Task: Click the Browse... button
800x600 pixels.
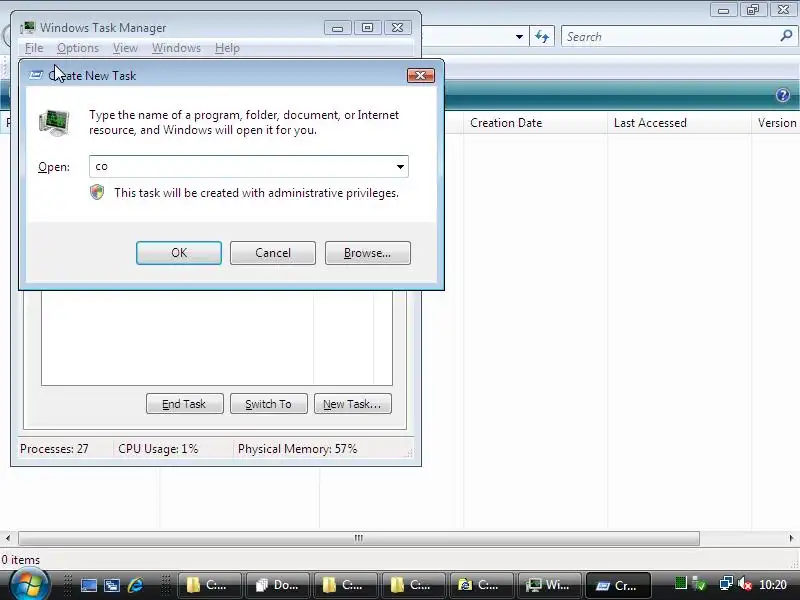Action: [x=368, y=253]
